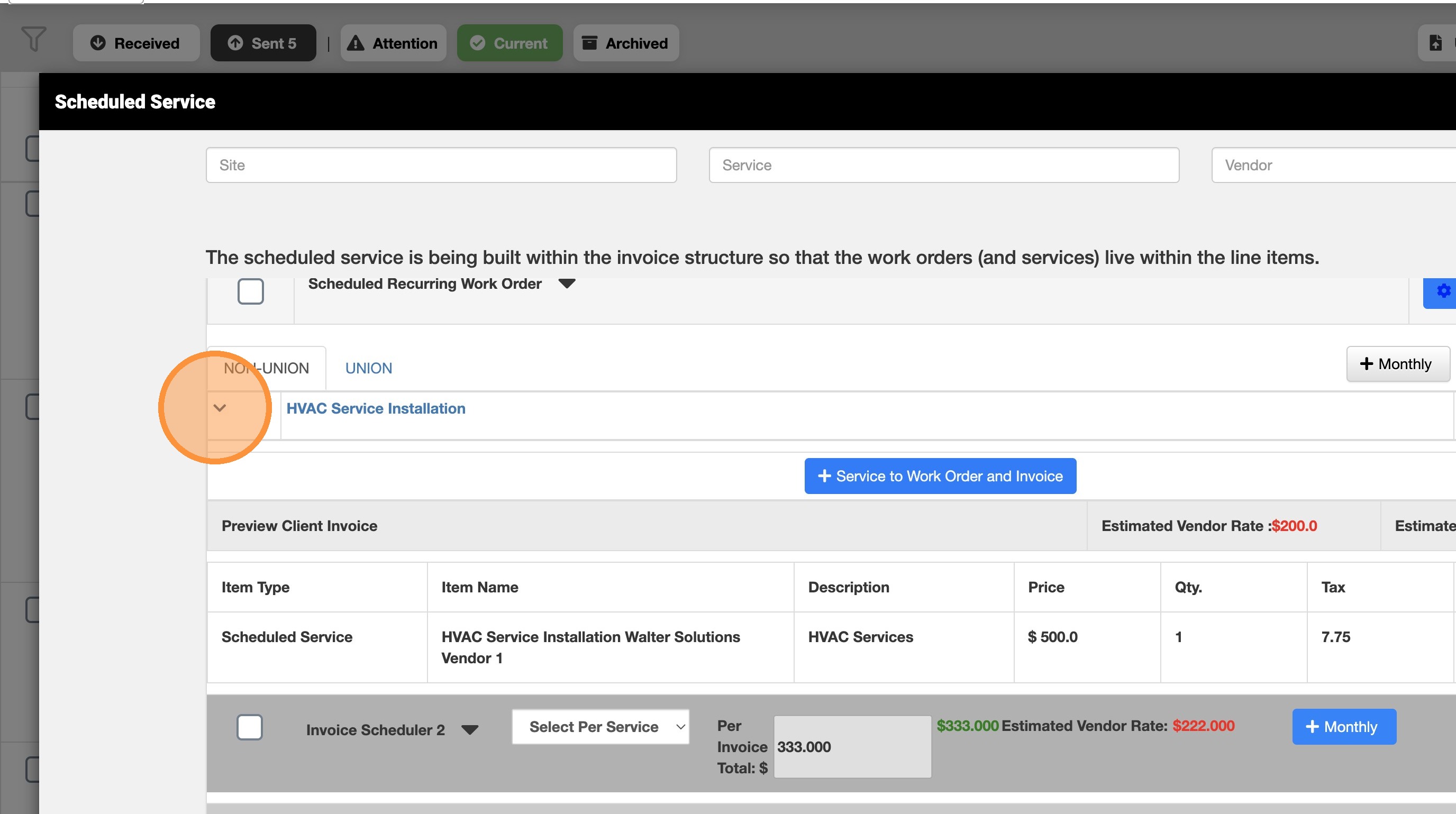This screenshot has width=1456, height=814.
Task: Open the Received filter
Action: 135,43
